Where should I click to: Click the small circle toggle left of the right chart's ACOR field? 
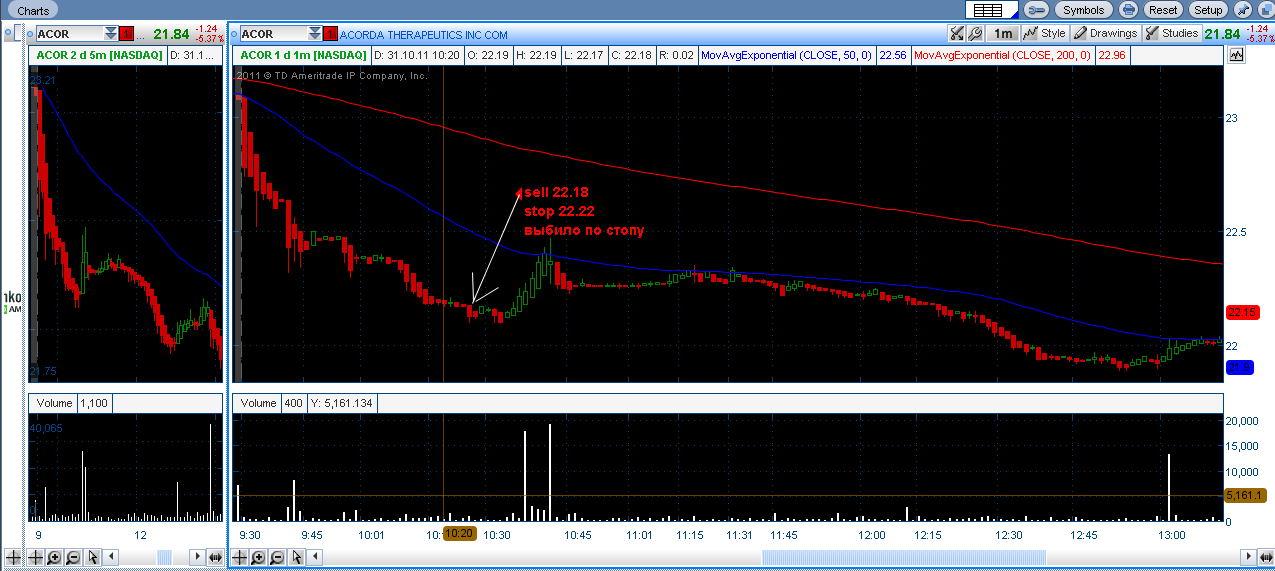point(234,34)
